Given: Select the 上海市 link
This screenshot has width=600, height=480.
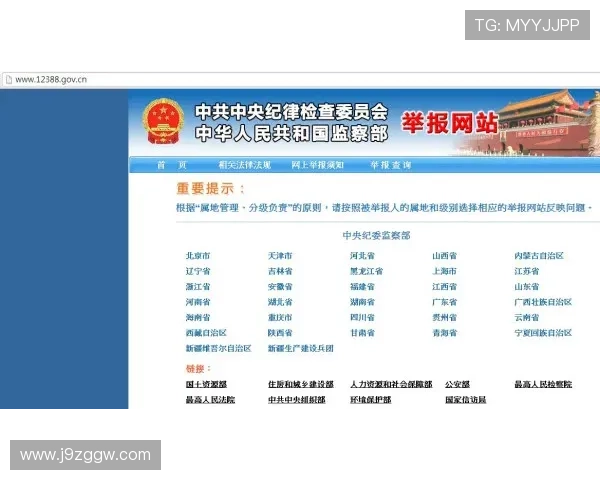Looking at the screenshot, I should tap(444, 271).
